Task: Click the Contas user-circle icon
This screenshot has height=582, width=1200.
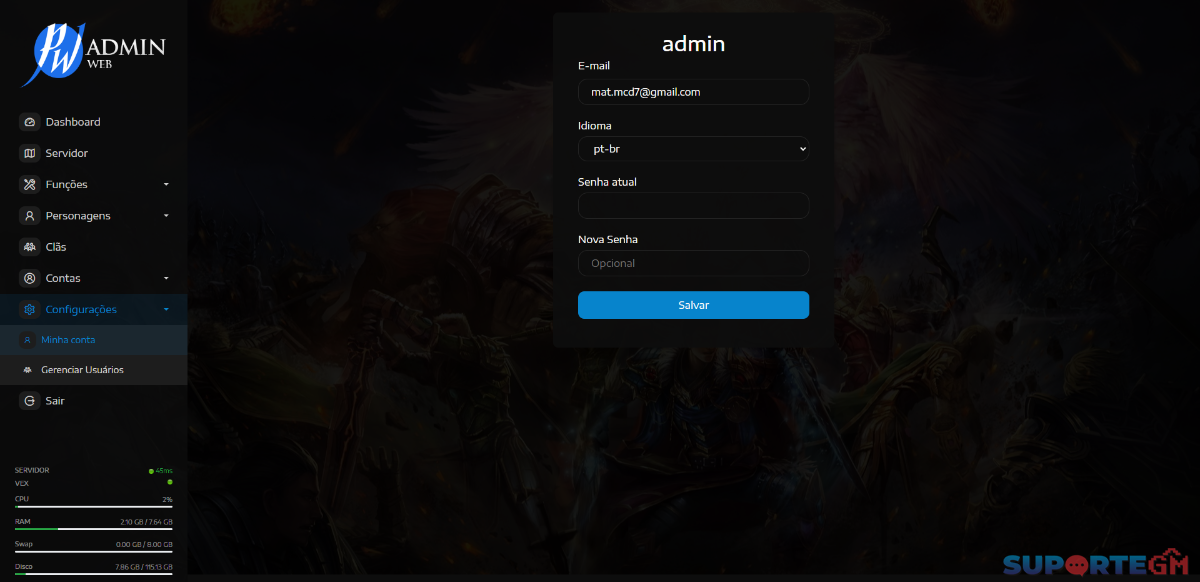Action: tap(29, 278)
